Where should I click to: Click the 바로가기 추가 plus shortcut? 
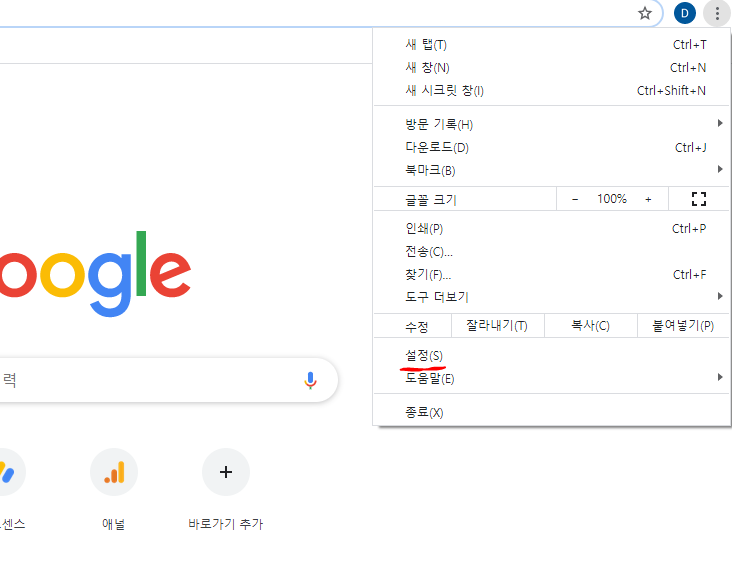click(226, 472)
